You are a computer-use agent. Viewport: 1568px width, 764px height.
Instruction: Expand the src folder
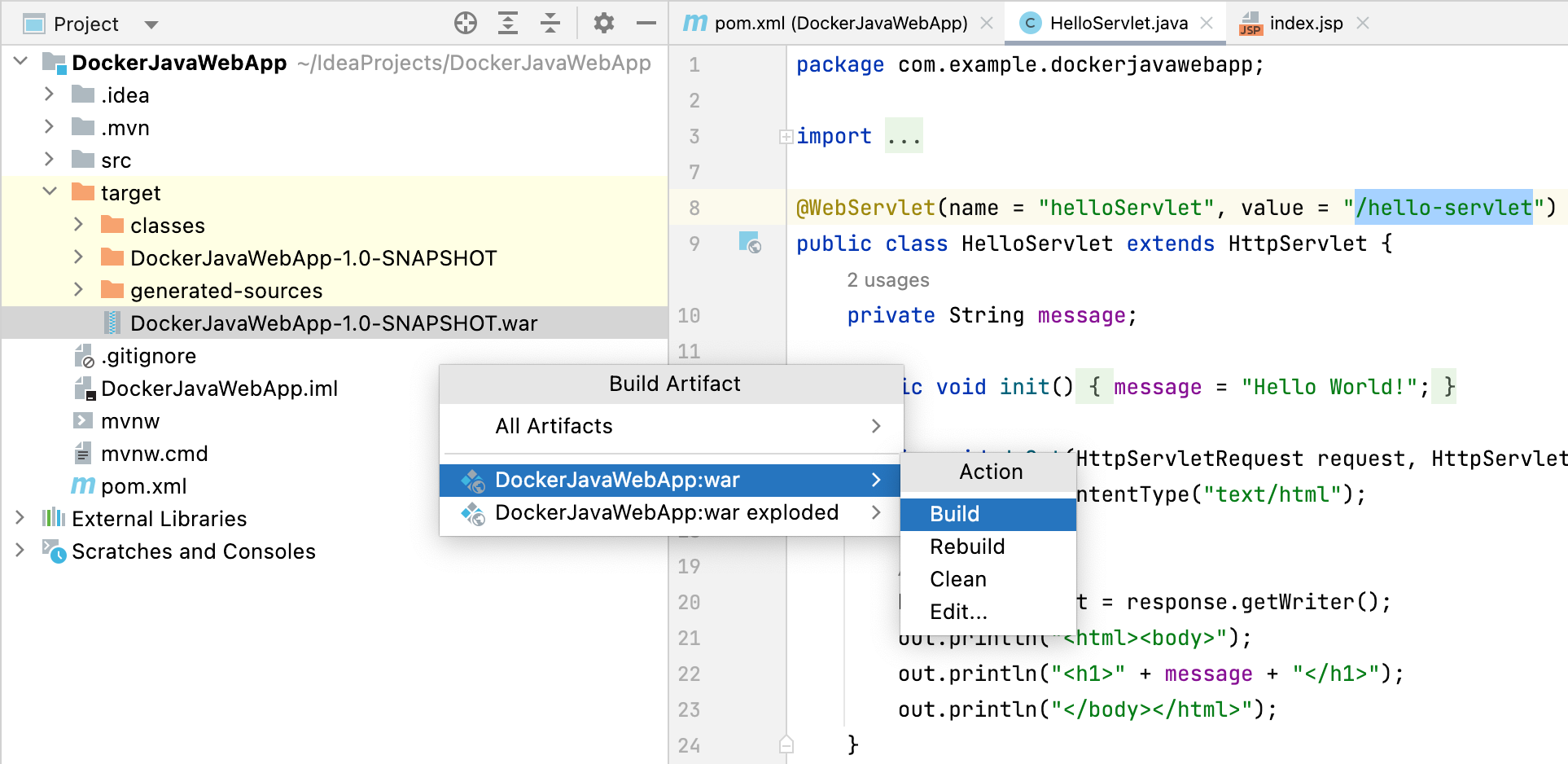[x=49, y=160]
